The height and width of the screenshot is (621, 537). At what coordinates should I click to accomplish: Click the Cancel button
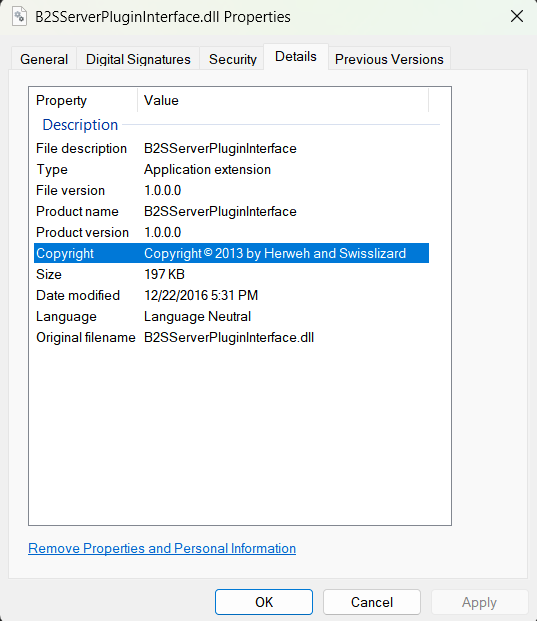(371, 602)
